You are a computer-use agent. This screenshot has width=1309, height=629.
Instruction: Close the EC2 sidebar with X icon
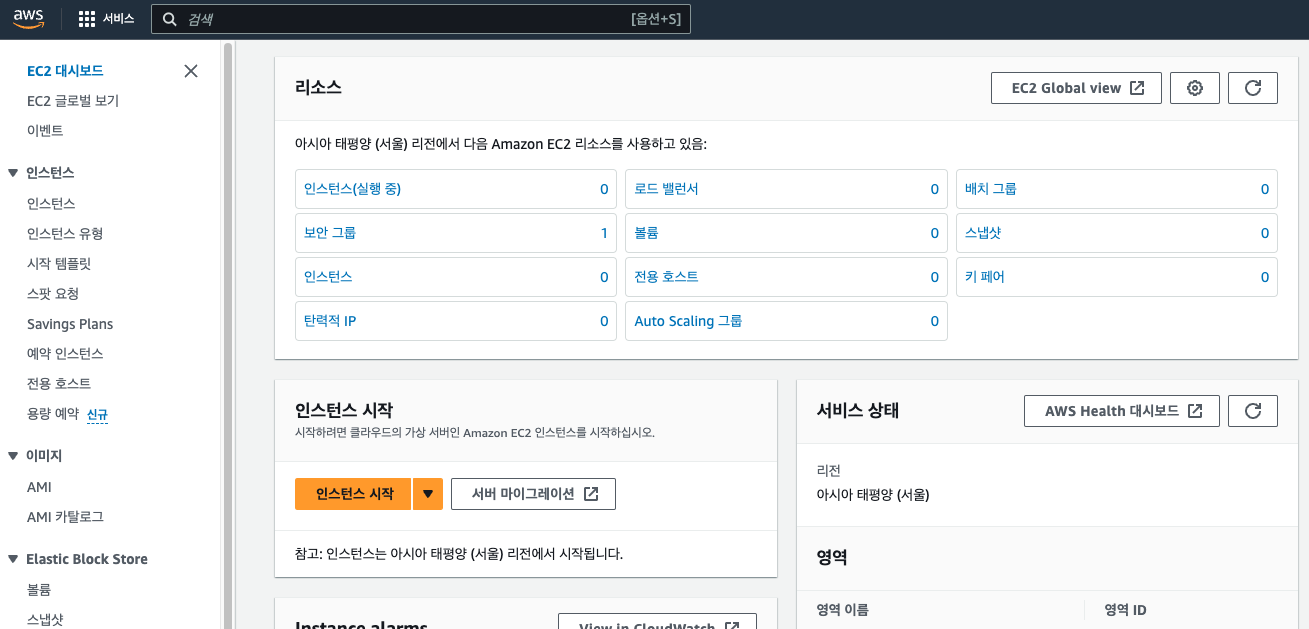tap(191, 71)
